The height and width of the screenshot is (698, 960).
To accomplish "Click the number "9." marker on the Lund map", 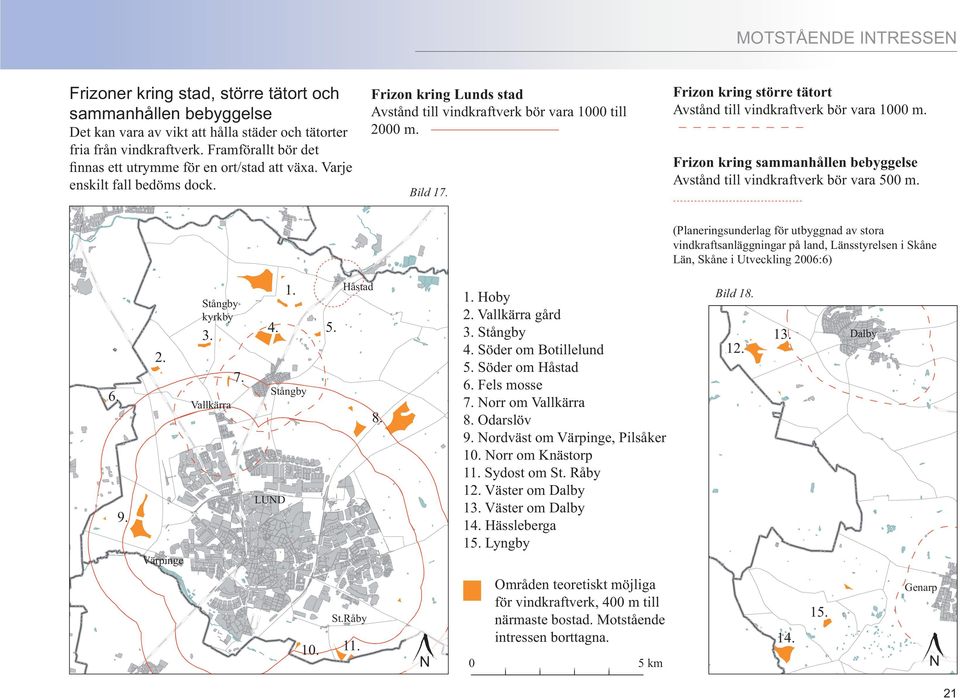I will (122, 517).
